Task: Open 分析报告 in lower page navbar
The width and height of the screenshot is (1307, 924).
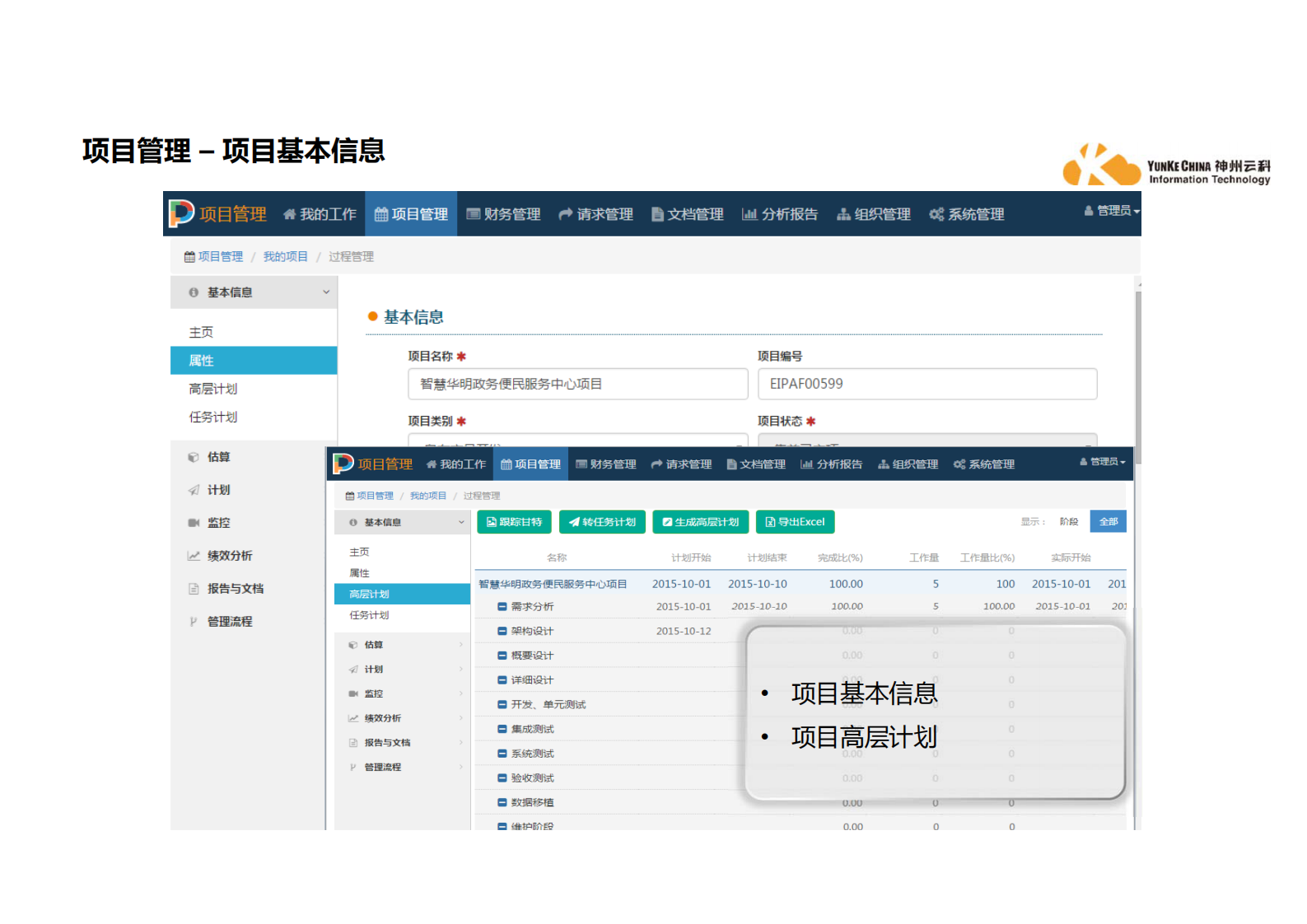Action: tap(831, 464)
